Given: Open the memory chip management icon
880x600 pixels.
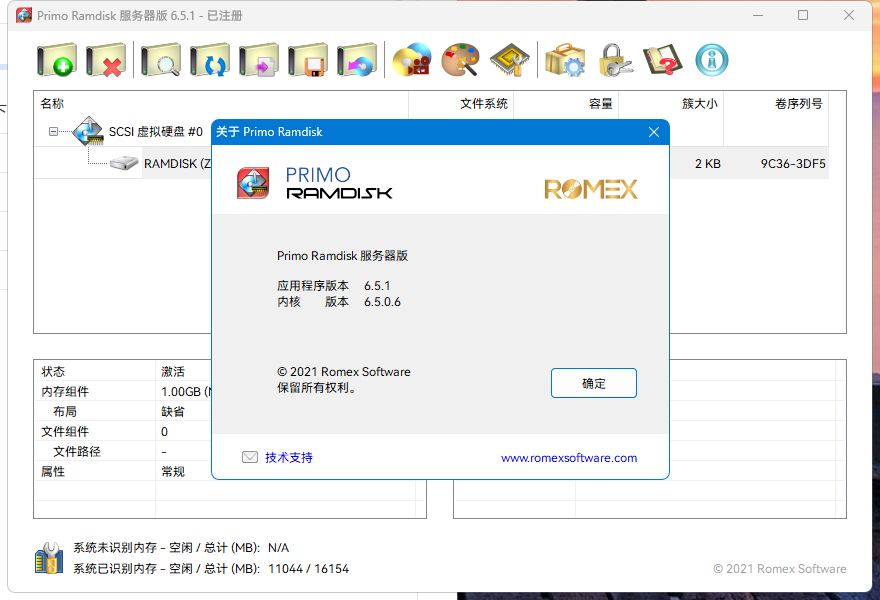Looking at the screenshot, I should 510,59.
